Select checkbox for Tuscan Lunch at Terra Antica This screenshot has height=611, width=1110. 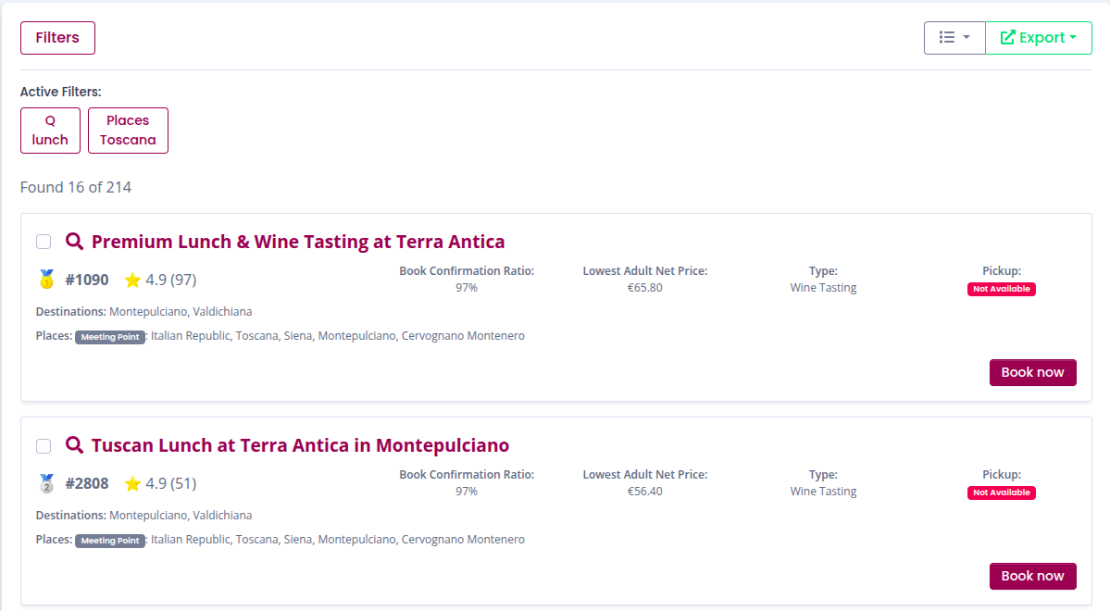click(x=44, y=446)
